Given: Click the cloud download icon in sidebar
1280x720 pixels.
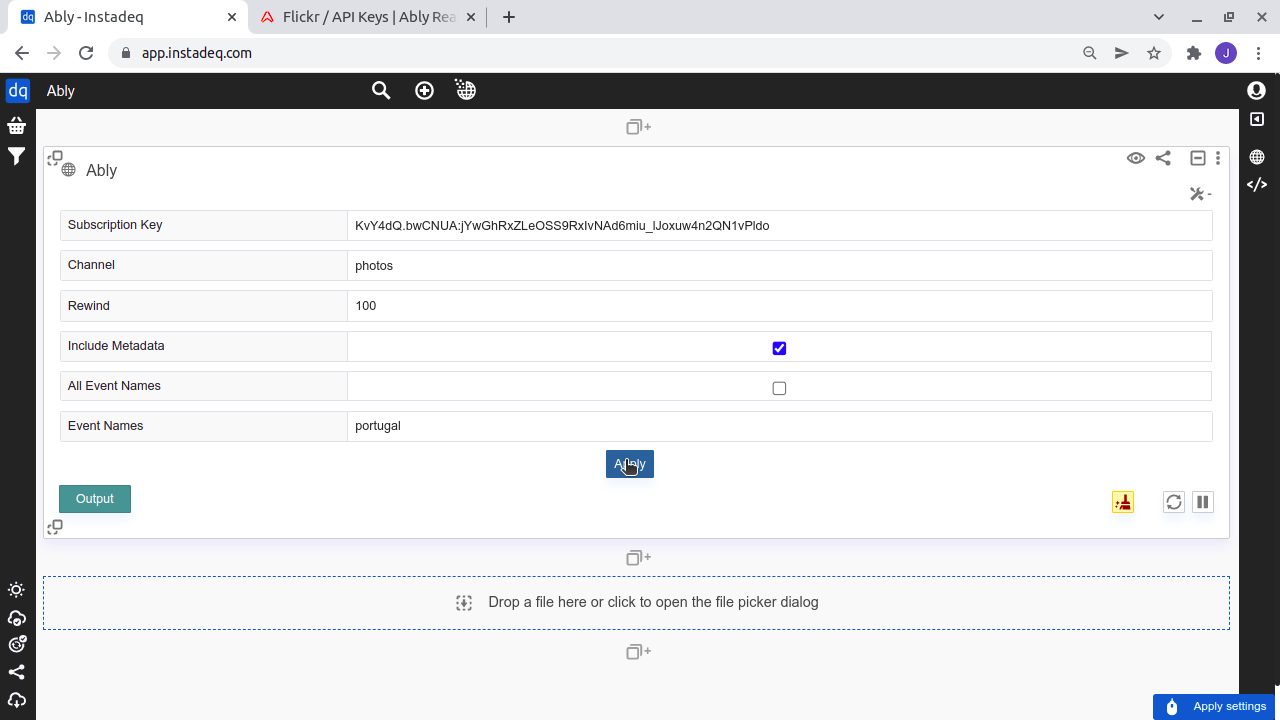Looking at the screenshot, I should [16, 700].
